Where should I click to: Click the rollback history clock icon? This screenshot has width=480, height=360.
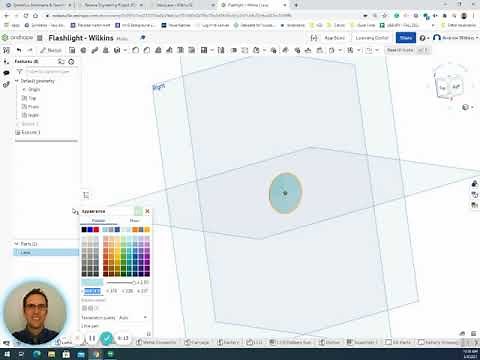[x=71, y=62]
